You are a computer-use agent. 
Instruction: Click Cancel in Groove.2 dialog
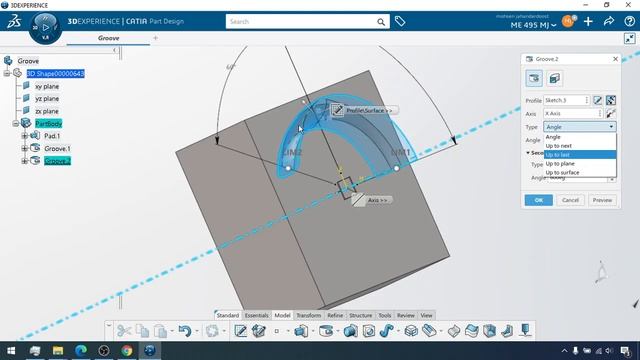point(570,200)
